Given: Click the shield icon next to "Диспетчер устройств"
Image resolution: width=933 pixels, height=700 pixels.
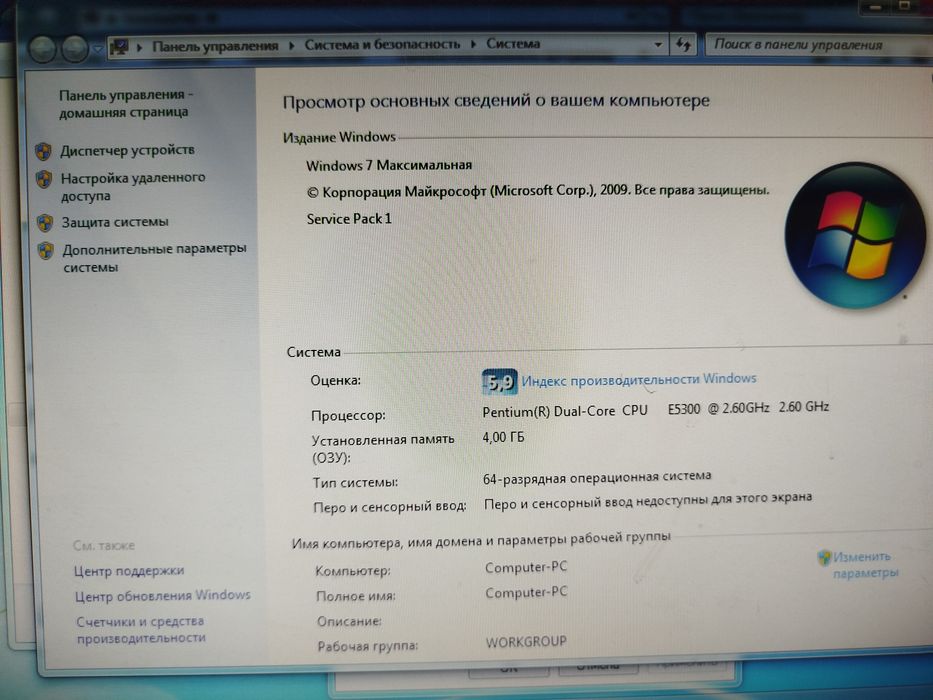Looking at the screenshot, I should click(x=43, y=152).
